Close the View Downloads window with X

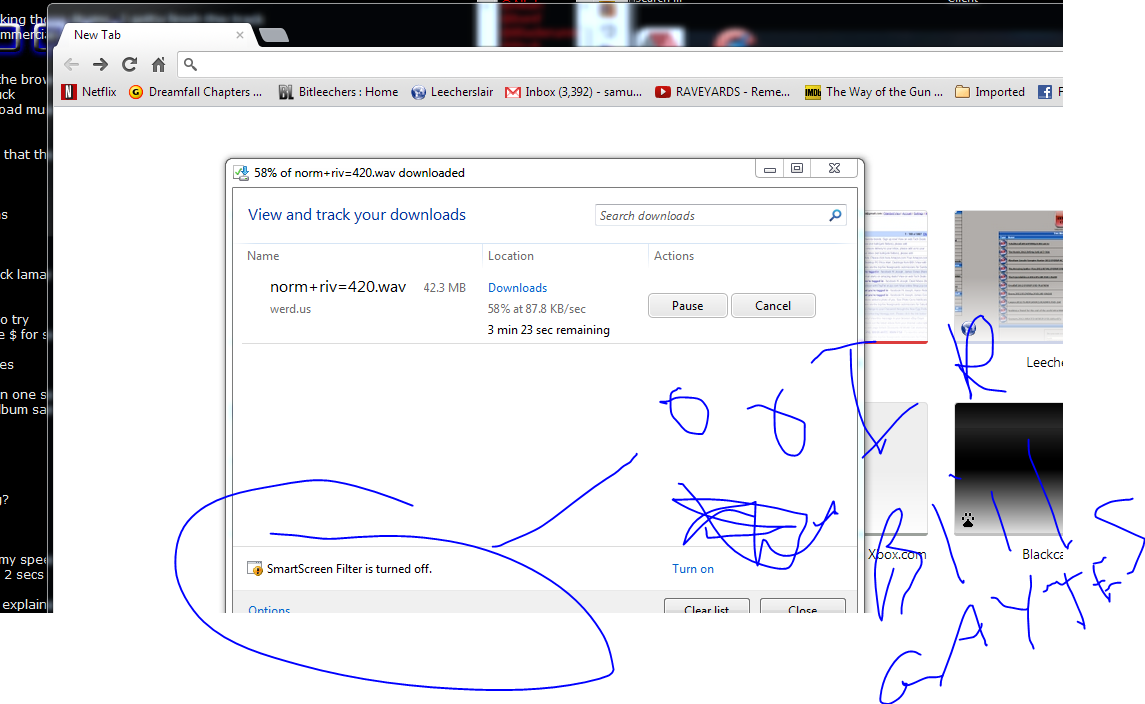(x=834, y=169)
